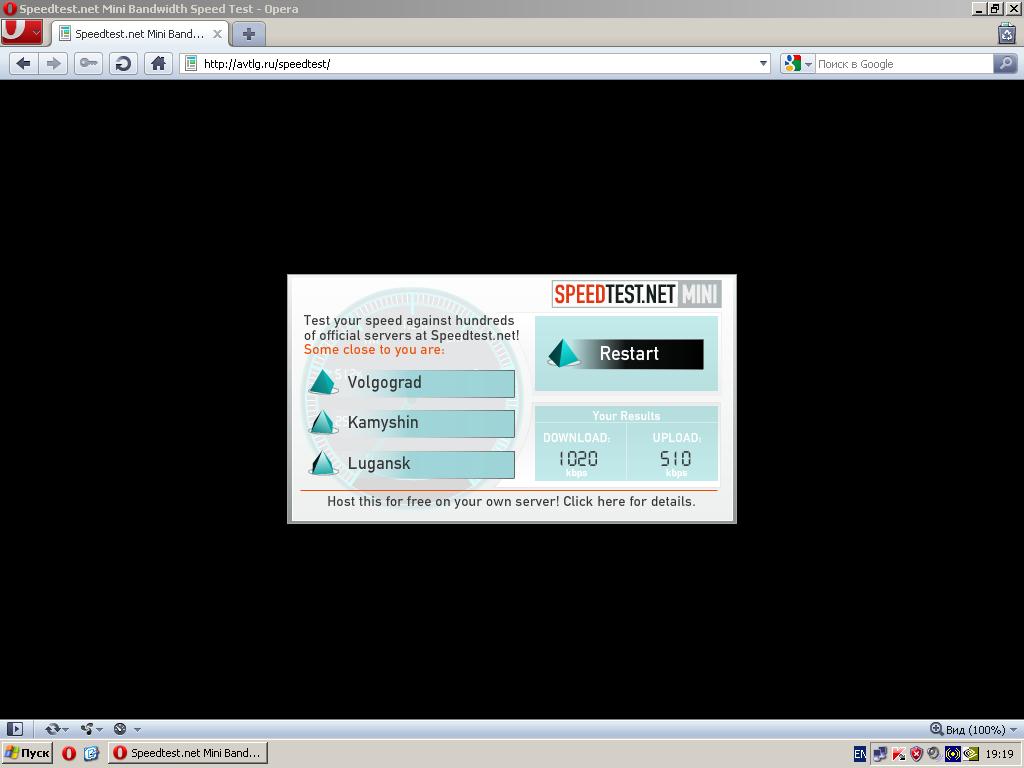This screenshot has width=1024, height=768.
Task: Expand the zoom level (100%) dropdown
Action: point(1013,730)
